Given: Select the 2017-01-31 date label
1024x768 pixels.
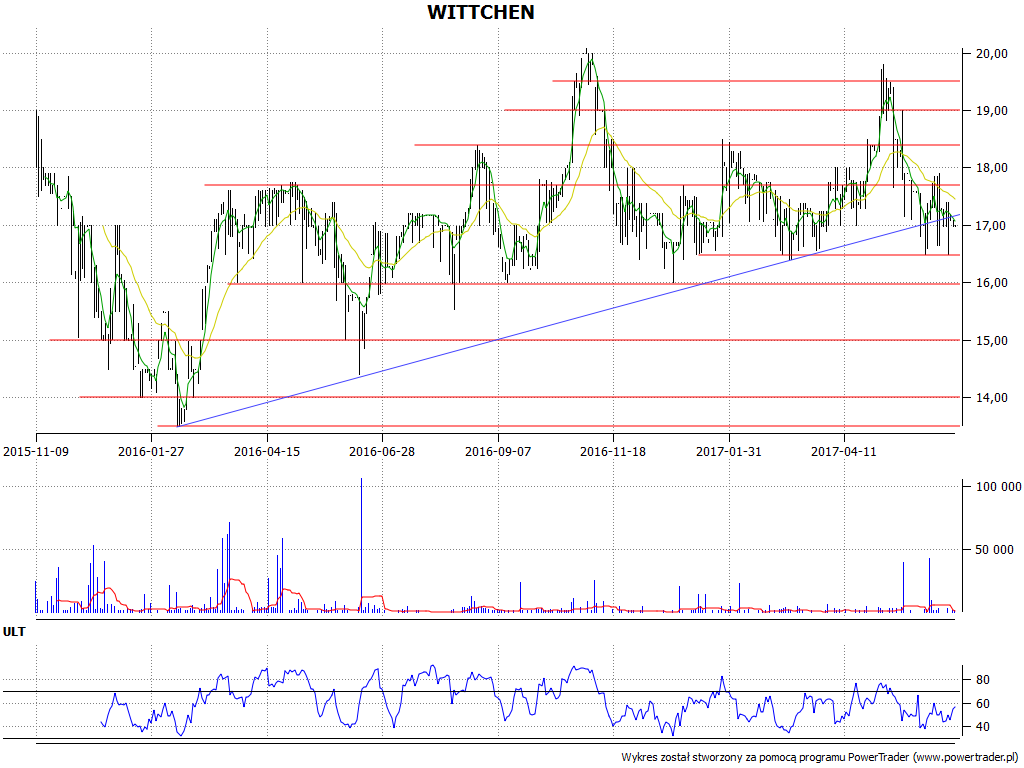Looking at the screenshot, I should (729, 451).
